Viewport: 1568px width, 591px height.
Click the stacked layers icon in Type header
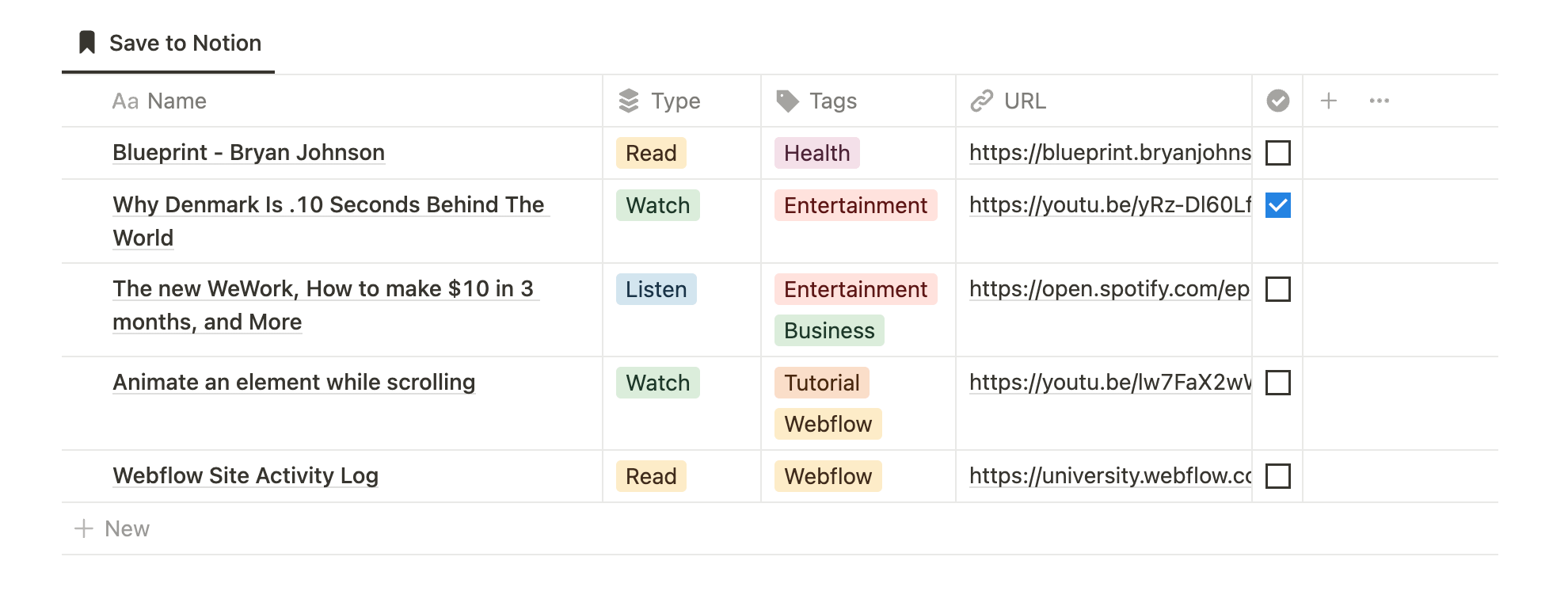tap(629, 101)
